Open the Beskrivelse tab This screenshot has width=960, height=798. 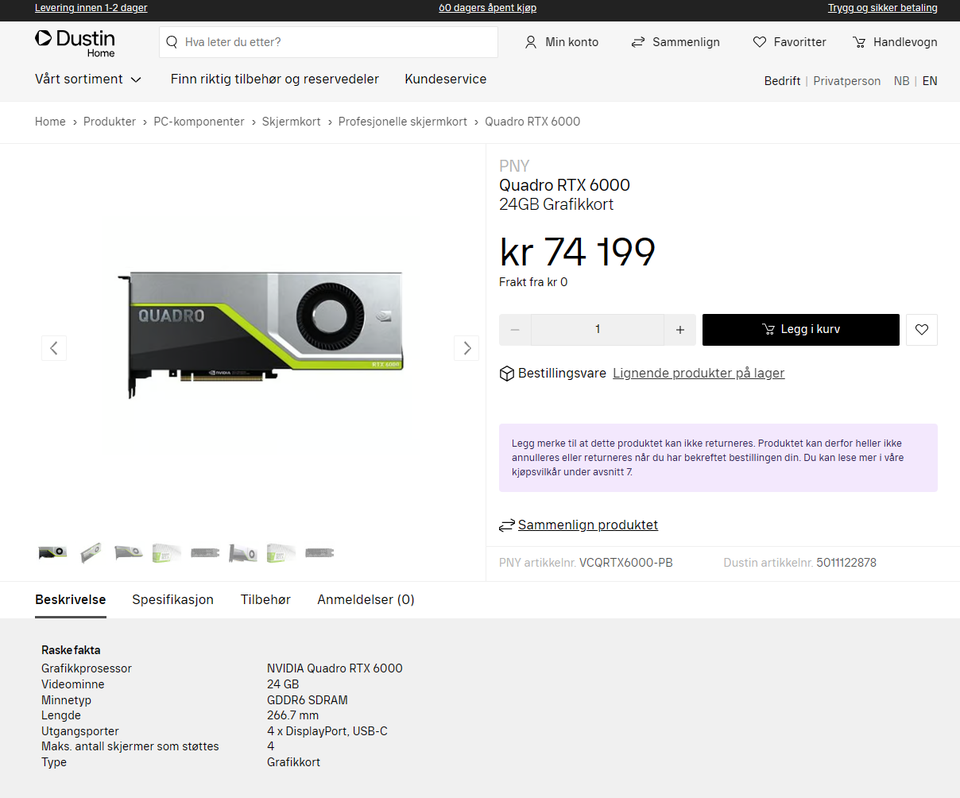click(70, 600)
